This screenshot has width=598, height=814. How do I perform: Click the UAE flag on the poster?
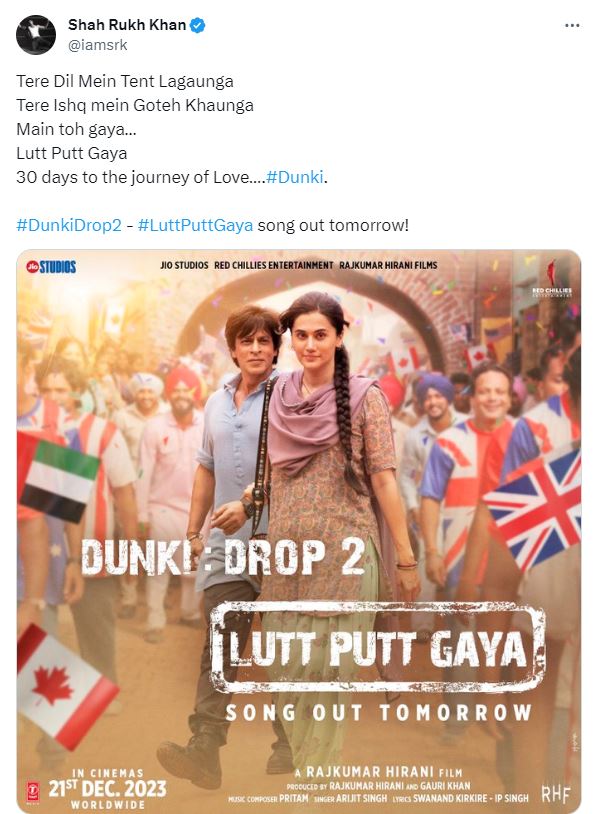[x=58, y=475]
